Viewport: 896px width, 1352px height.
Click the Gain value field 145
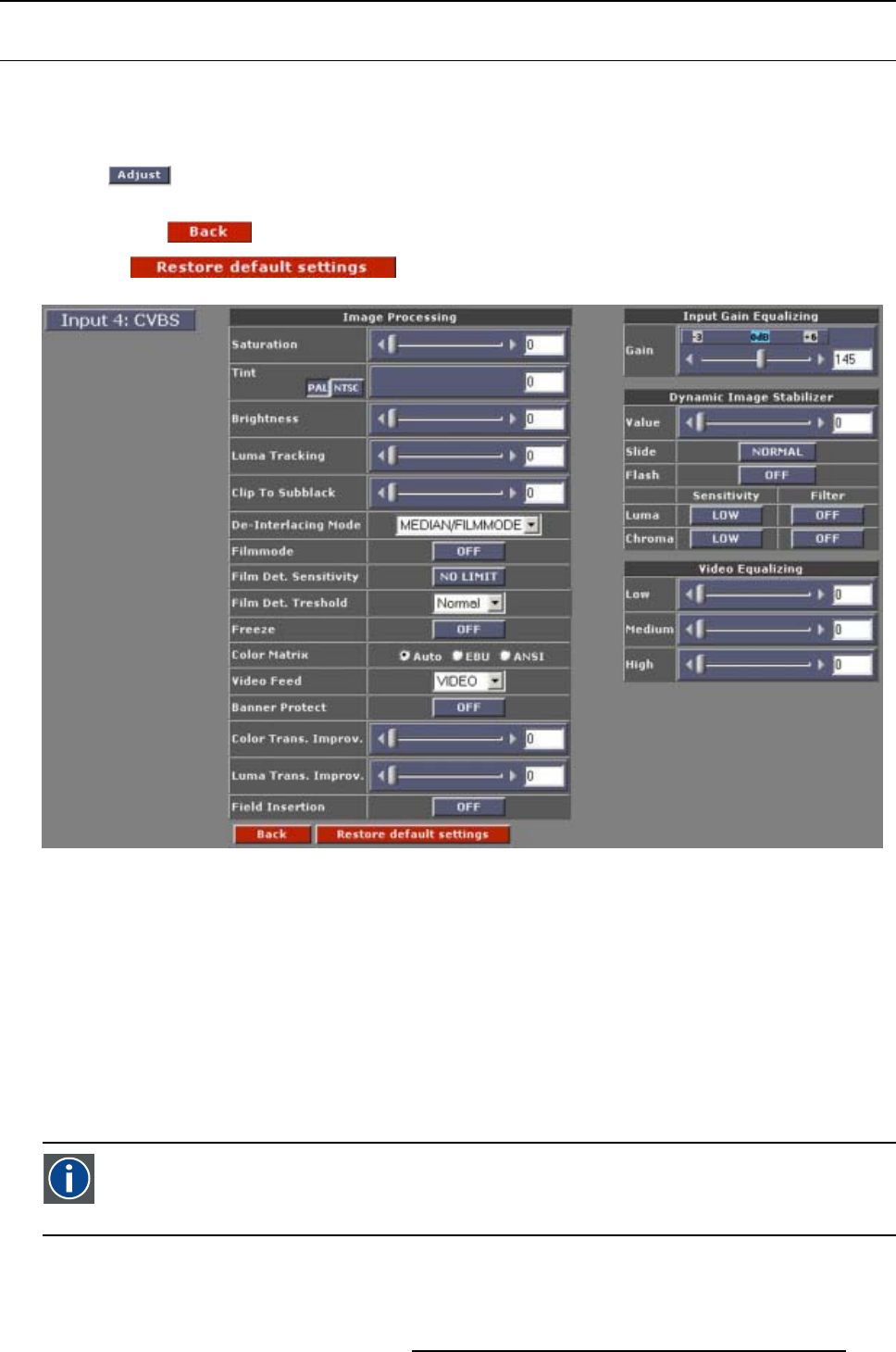click(852, 359)
